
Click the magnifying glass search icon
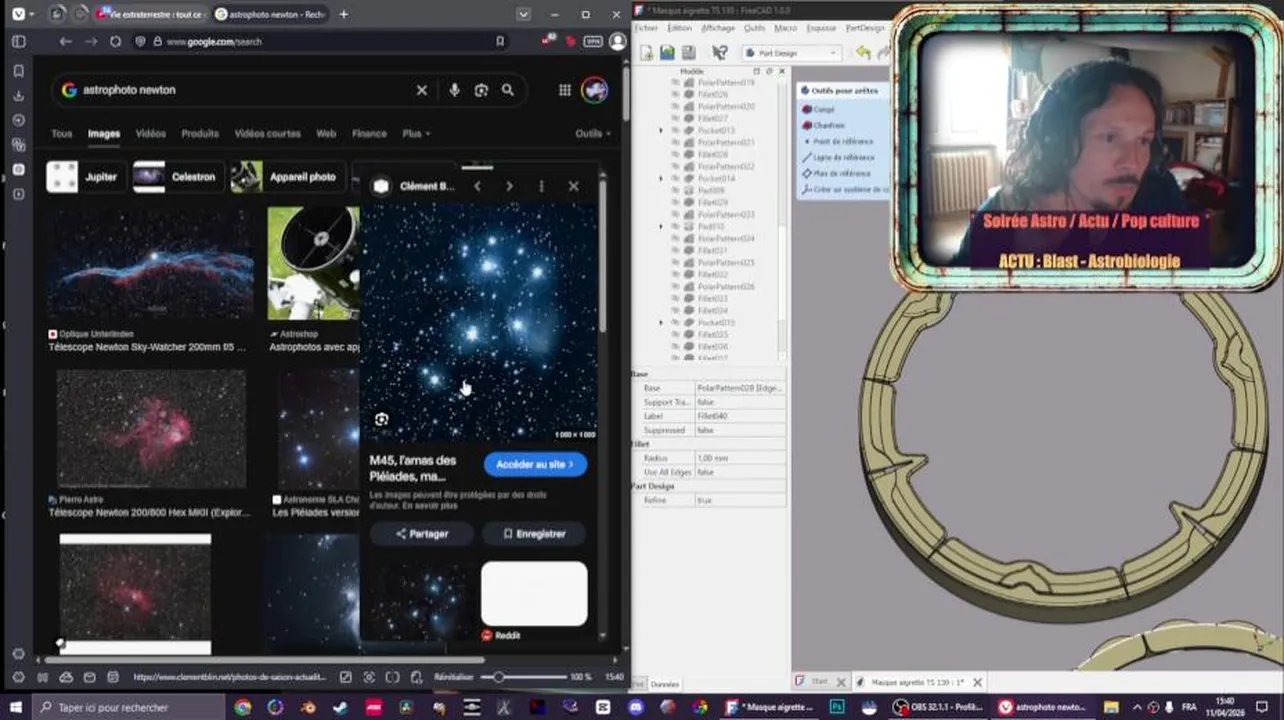tap(508, 90)
